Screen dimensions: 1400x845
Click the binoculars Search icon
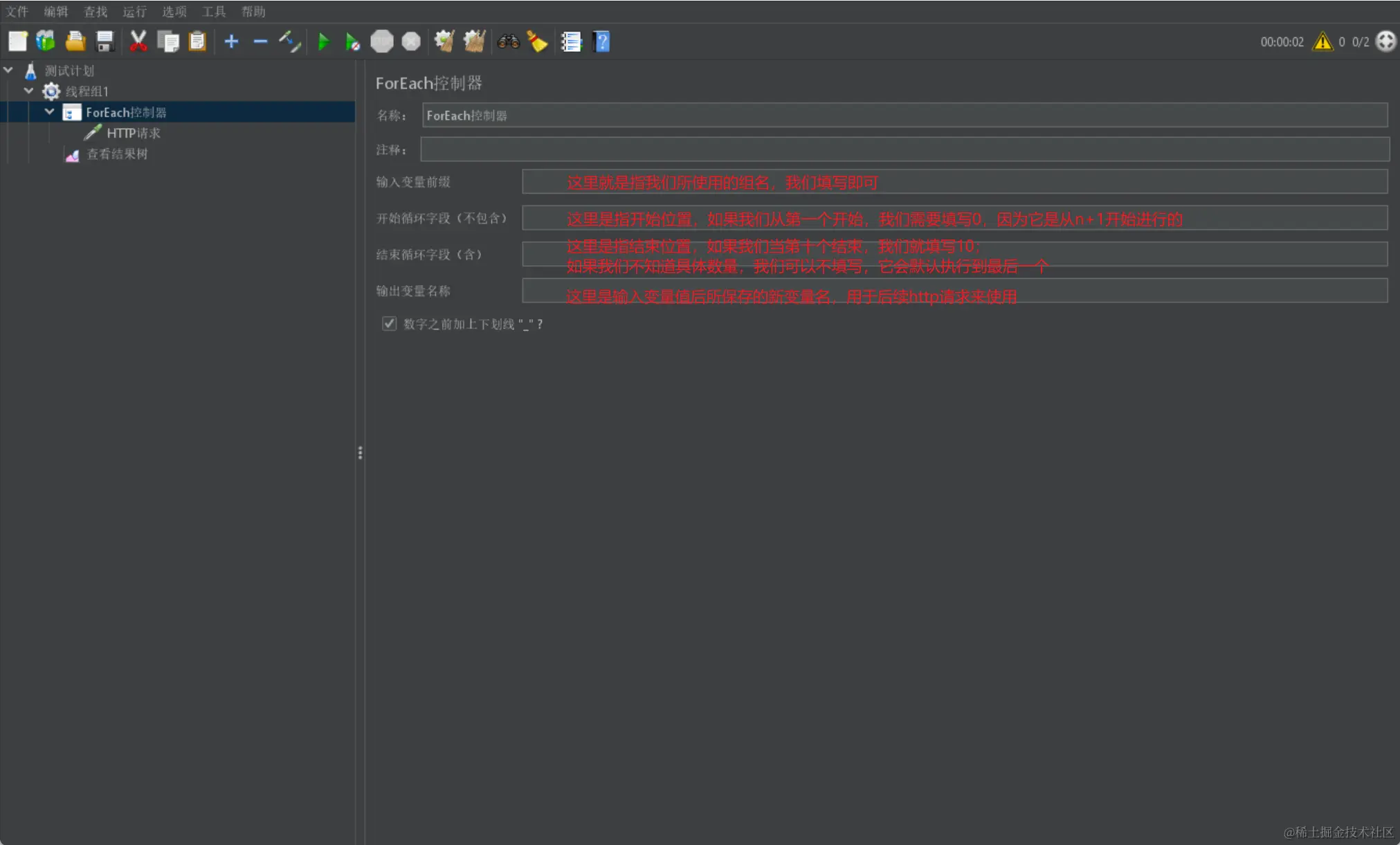tap(508, 42)
